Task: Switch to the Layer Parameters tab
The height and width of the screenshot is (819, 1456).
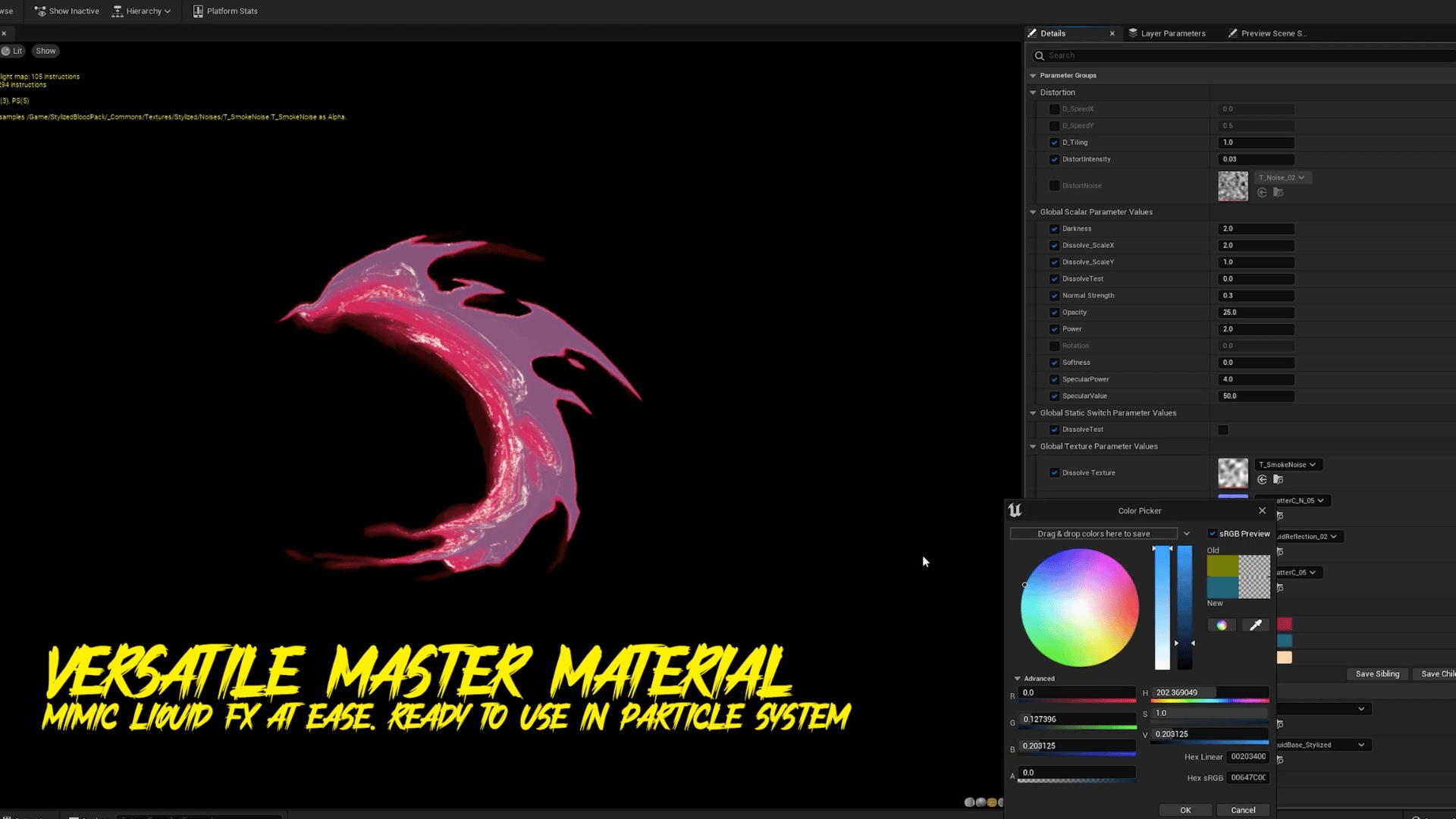Action: [1167, 33]
